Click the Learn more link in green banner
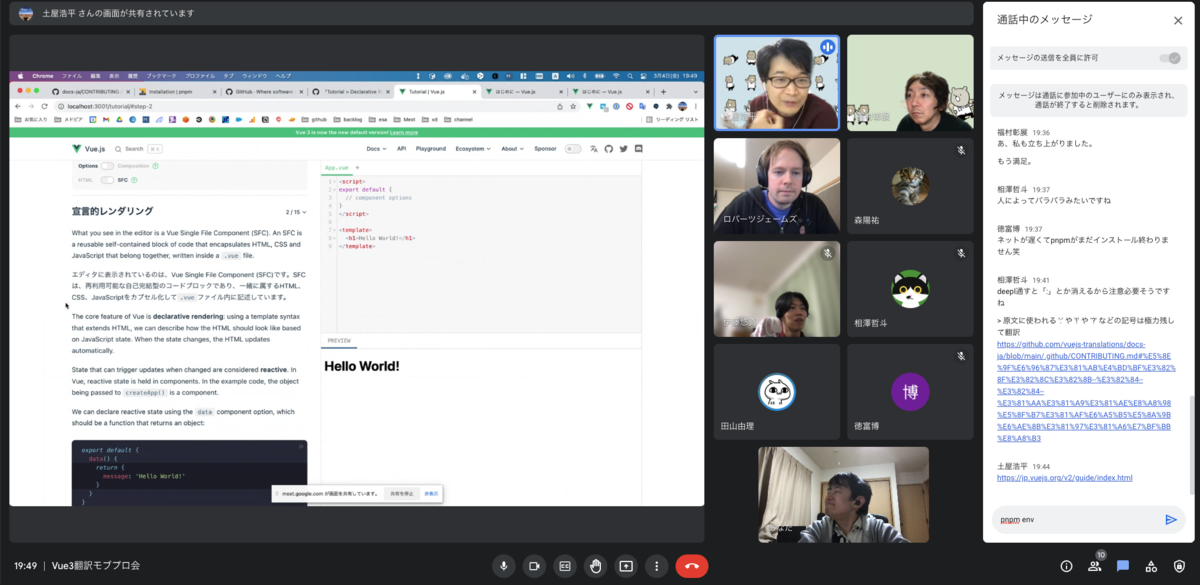The height and width of the screenshot is (585, 1200). point(404,132)
